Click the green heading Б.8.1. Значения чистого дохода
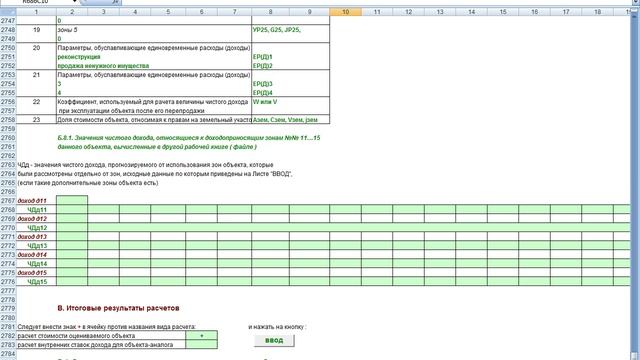 (x=189, y=138)
